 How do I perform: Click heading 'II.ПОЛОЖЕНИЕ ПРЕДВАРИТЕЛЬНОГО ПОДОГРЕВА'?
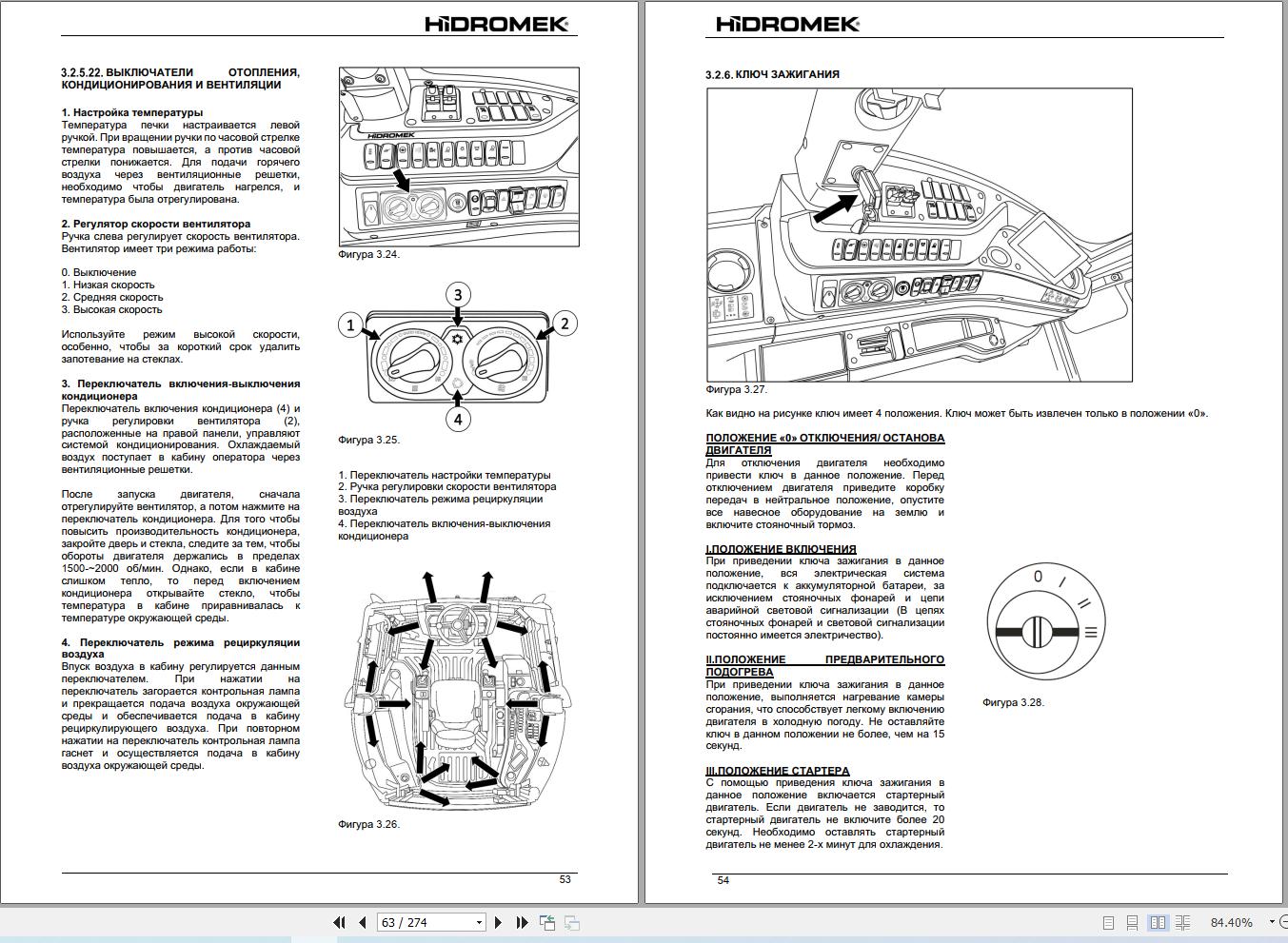coord(825,665)
